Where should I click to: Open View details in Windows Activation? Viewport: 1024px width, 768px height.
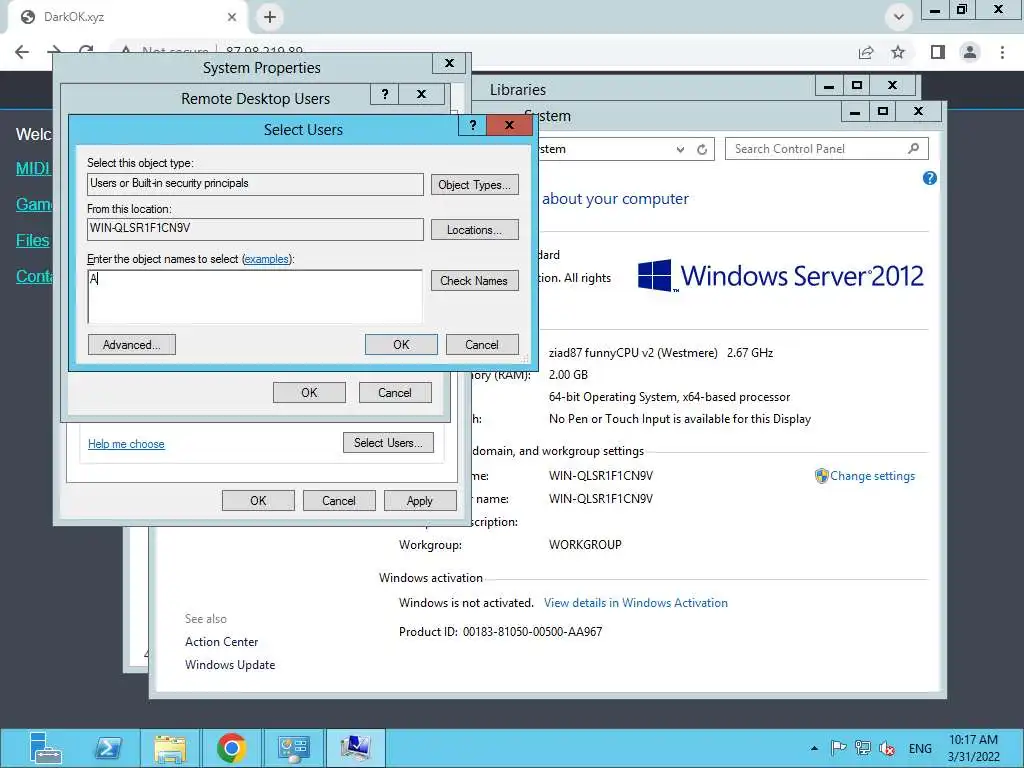tap(635, 603)
